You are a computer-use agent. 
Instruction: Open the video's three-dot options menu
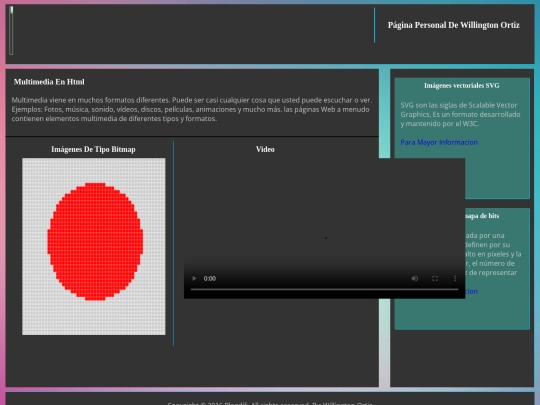(x=455, y=278)
